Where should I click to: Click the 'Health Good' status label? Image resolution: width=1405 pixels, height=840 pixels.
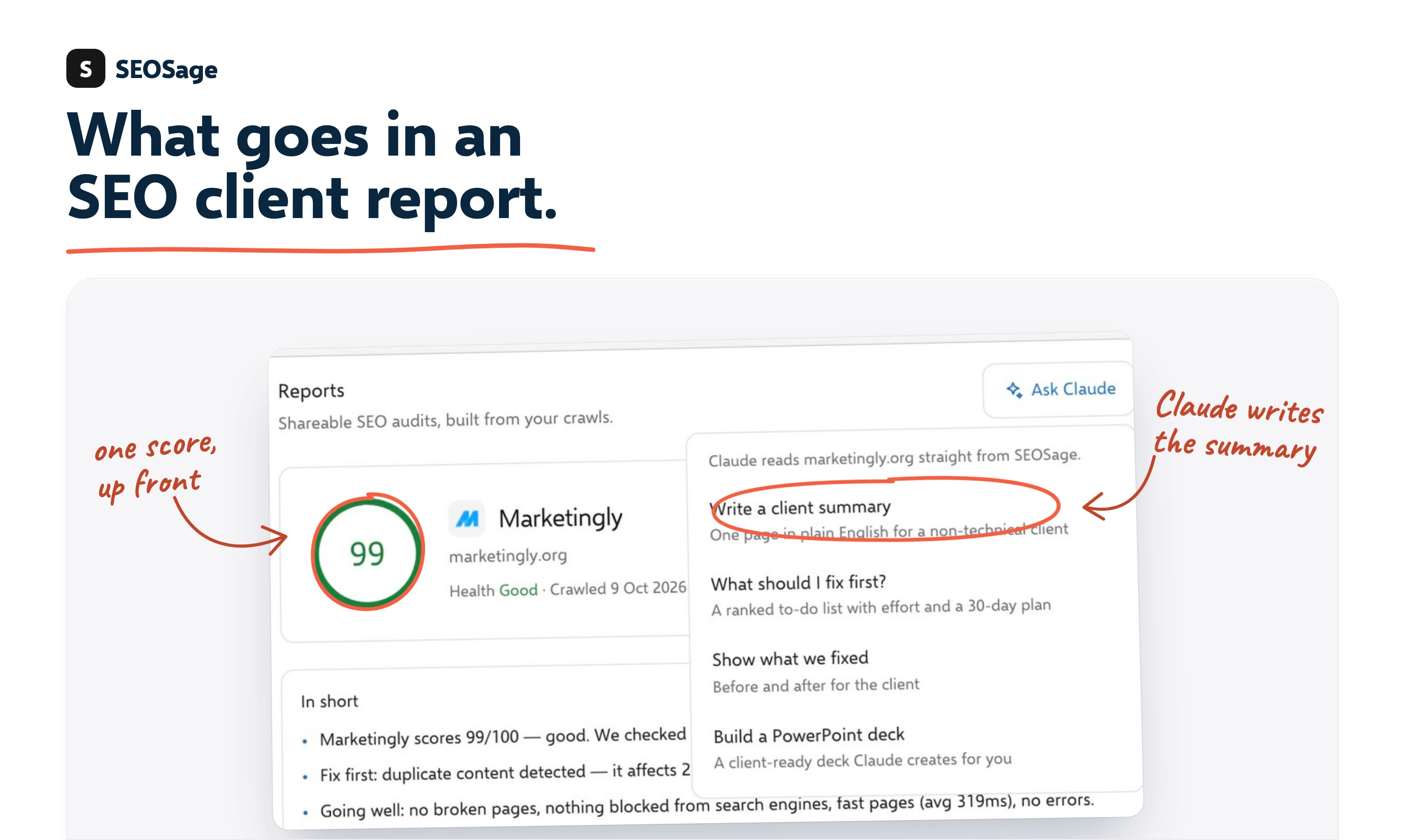point(493,590)
